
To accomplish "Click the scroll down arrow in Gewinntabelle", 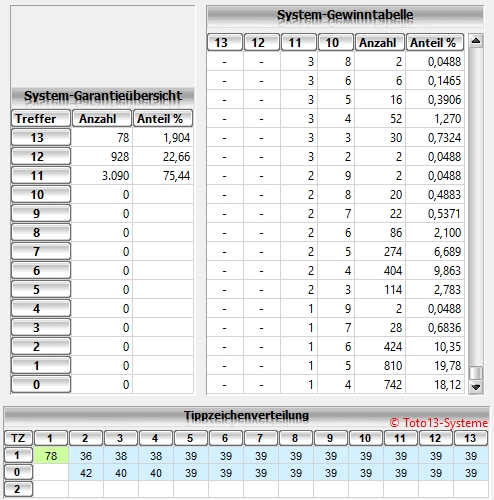I will point(476,387).
